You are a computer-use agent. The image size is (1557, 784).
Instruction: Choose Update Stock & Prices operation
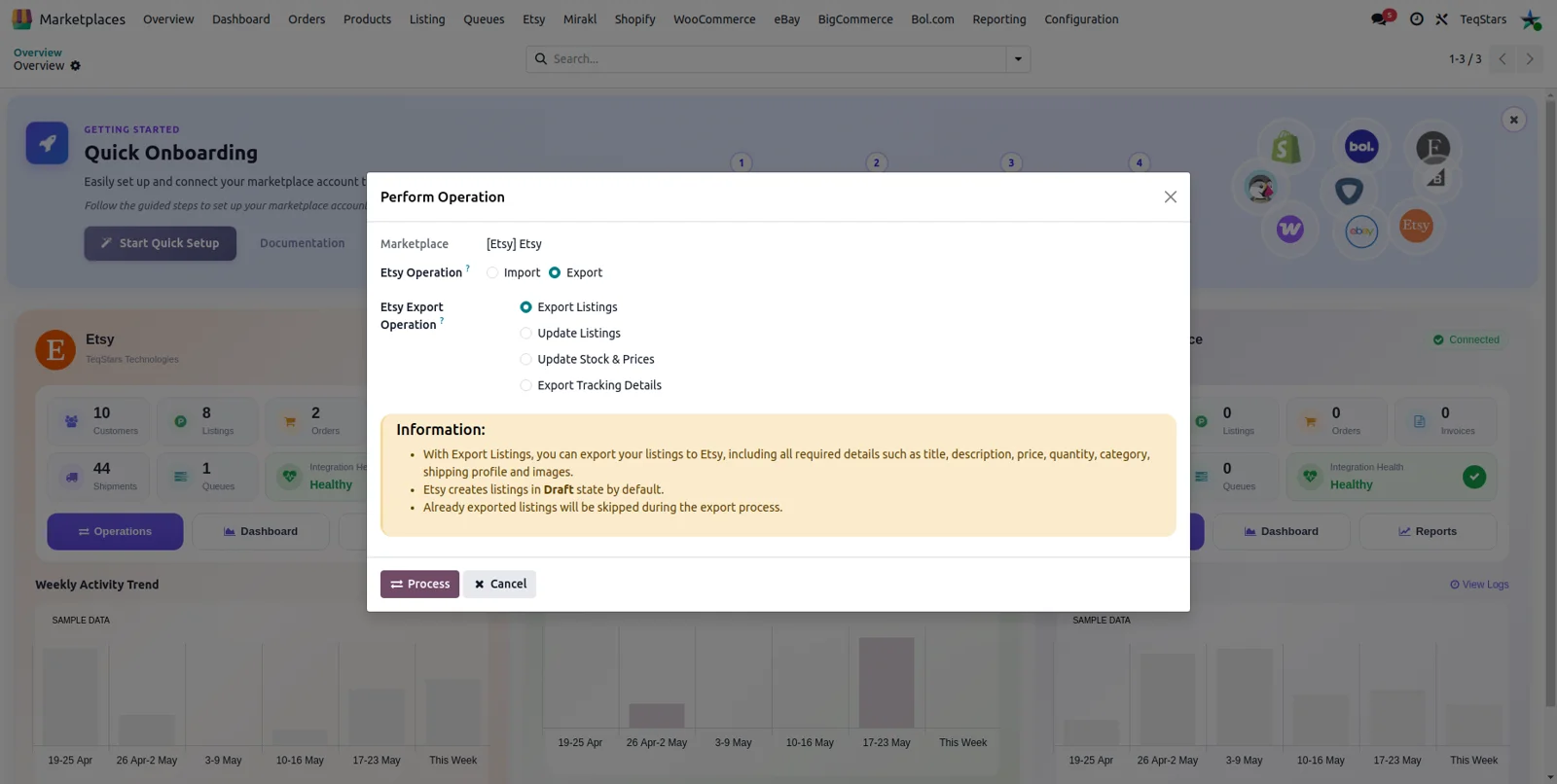click(525, 360)
